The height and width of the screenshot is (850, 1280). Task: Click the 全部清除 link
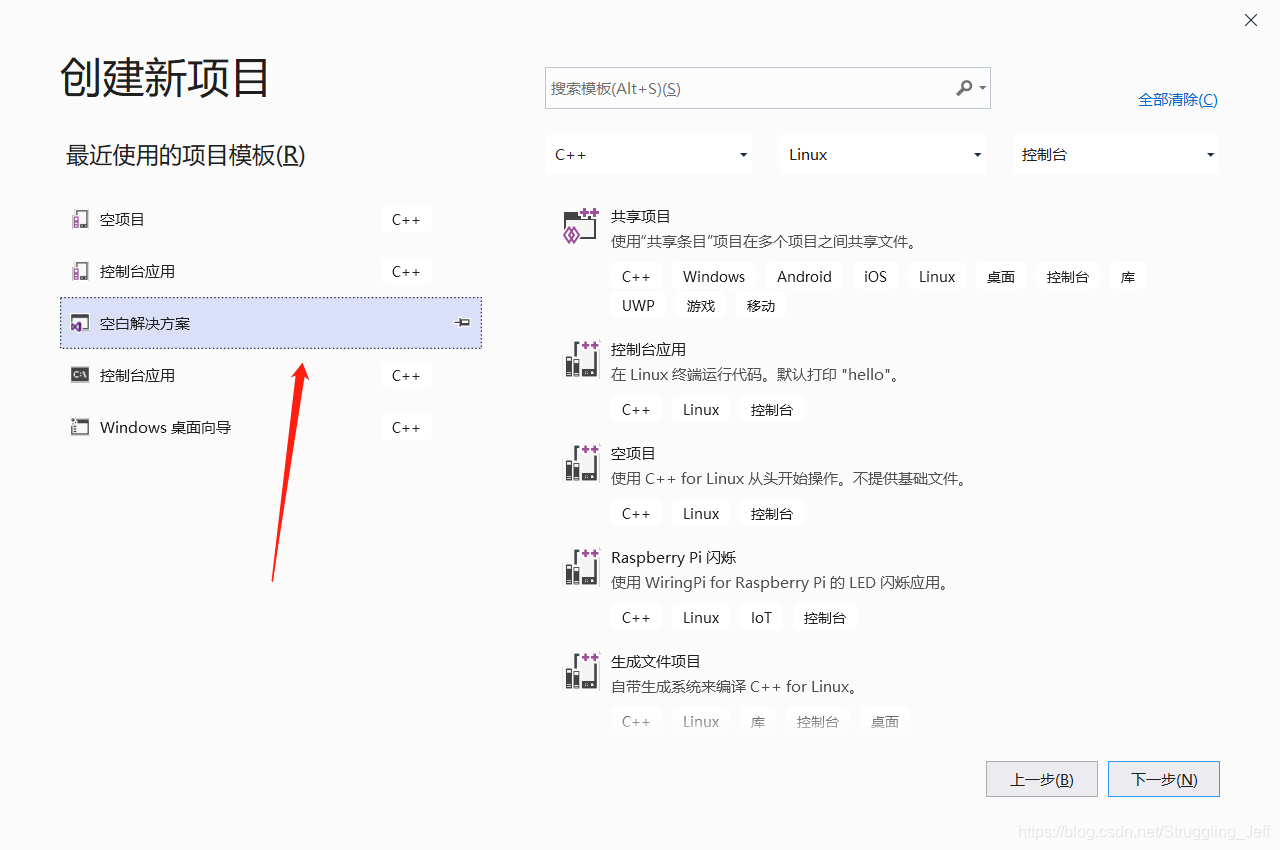click(x=1178, y=99)
